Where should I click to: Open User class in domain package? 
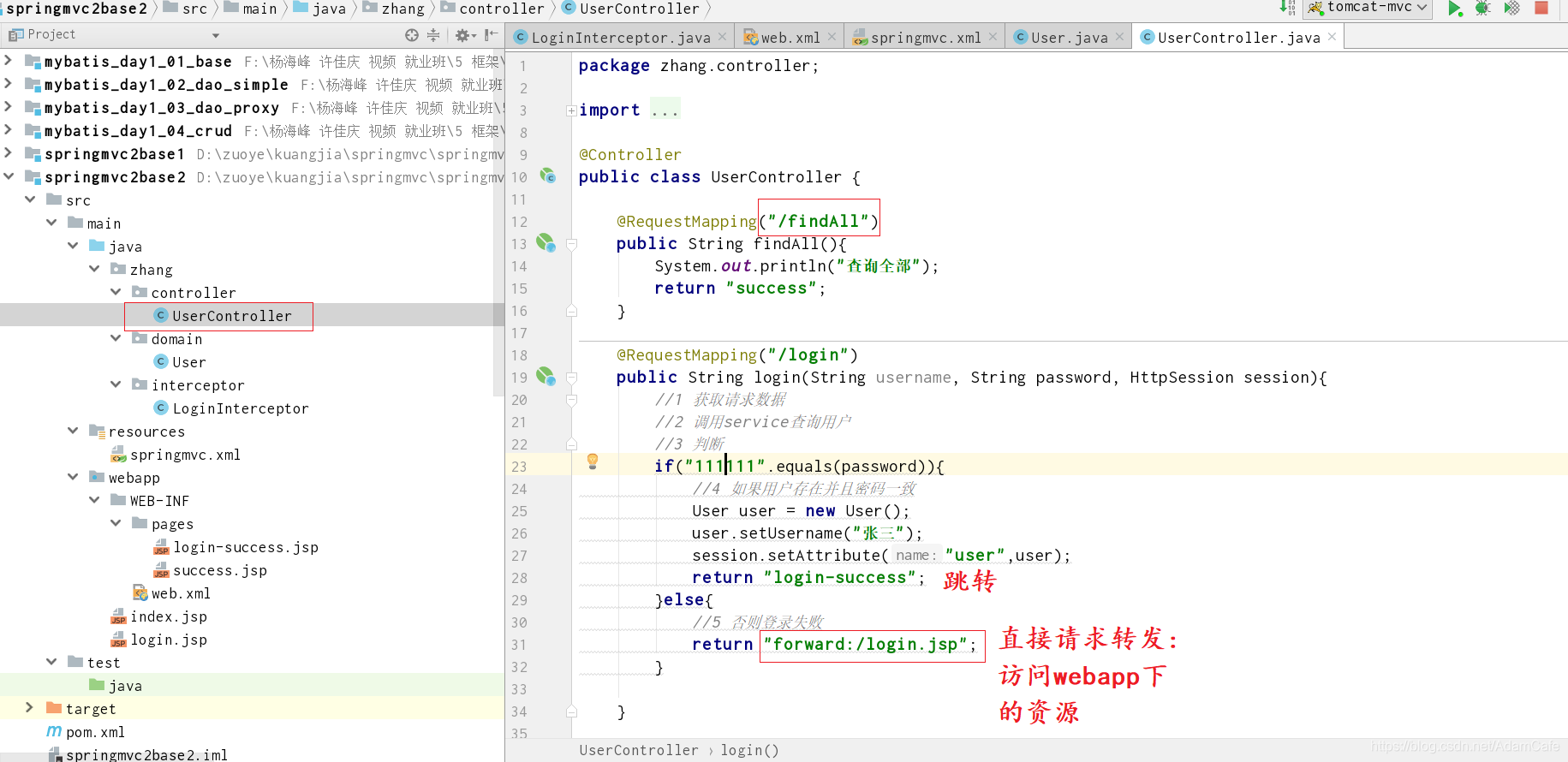(179, 362)
